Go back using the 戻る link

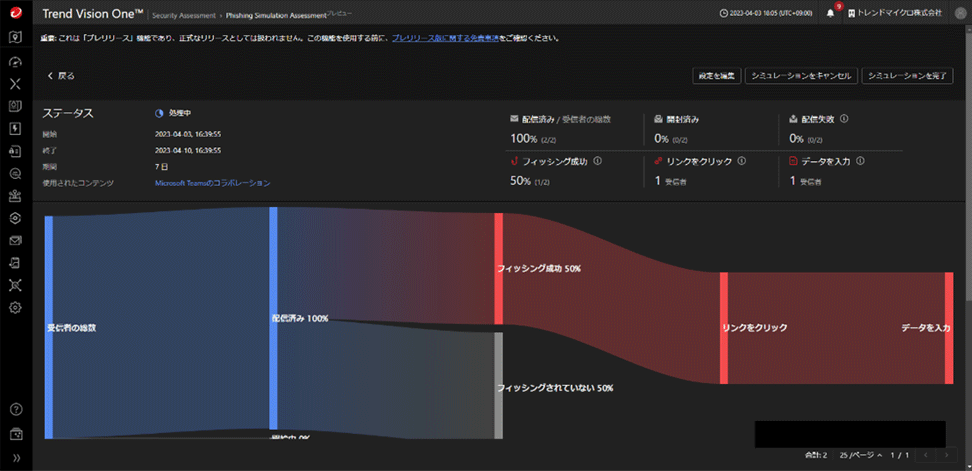[x=61, y=76]
